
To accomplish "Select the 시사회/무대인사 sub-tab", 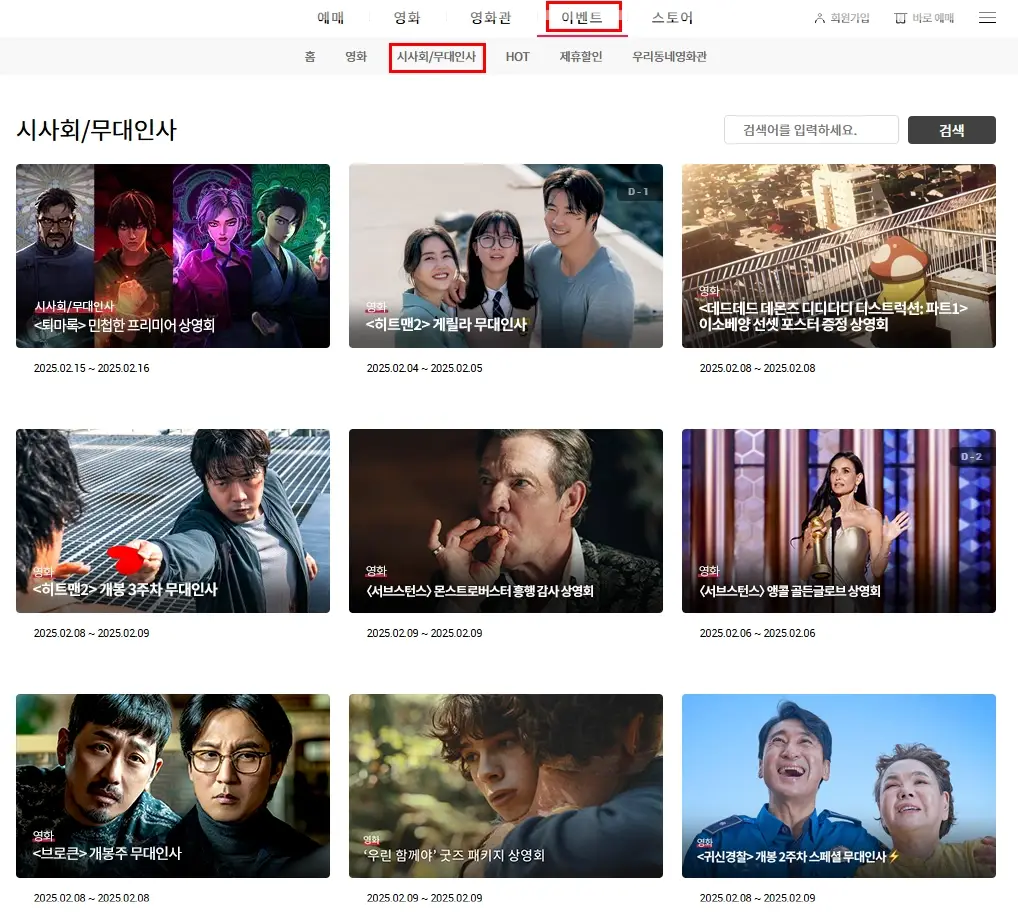I will point(437,56).
